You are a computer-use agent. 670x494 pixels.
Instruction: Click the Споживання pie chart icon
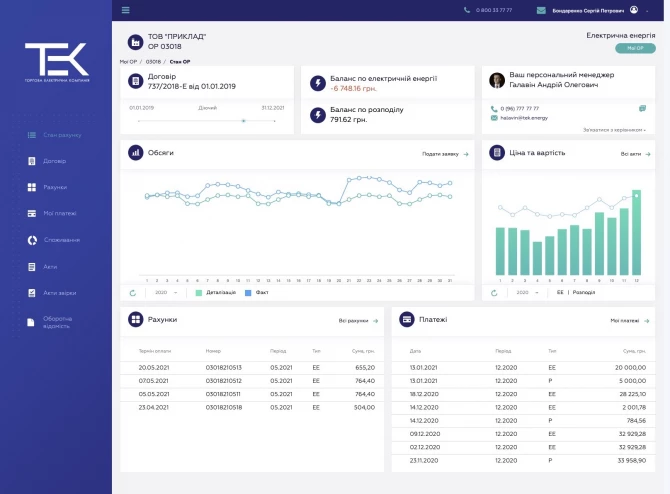[x=31, y=240]
